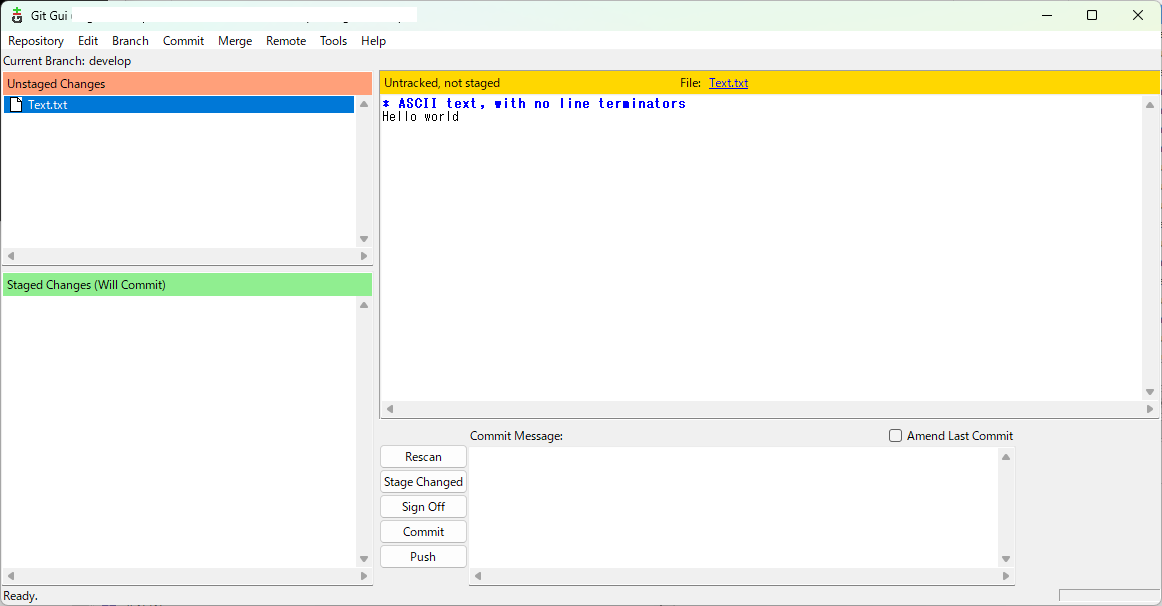Click the Git Gui icon in the title bar
This screenshot has height=606, width=1162.
point(16,15)
